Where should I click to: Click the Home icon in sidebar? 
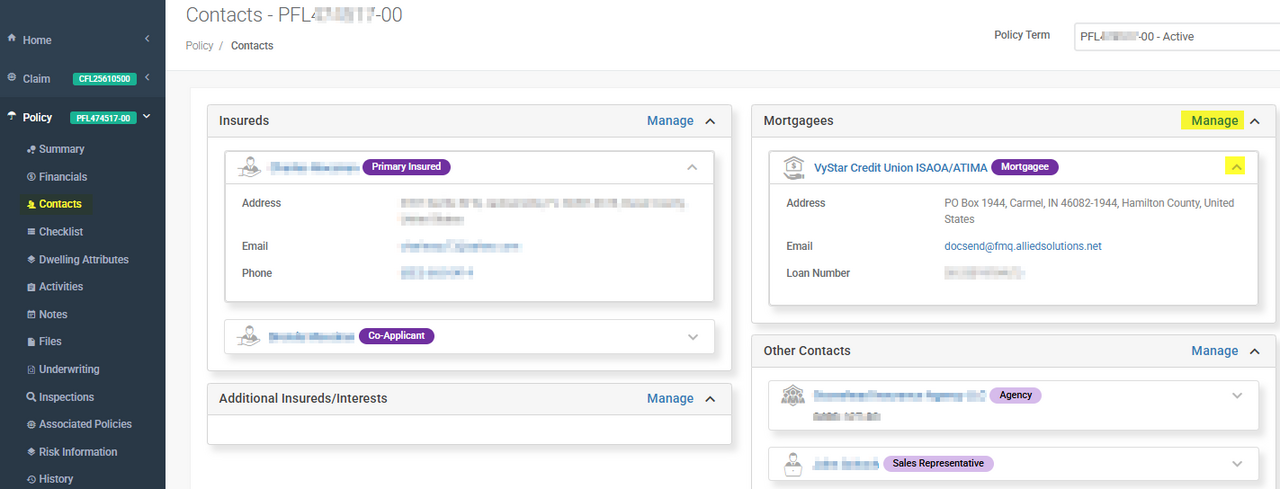(12, 39)
